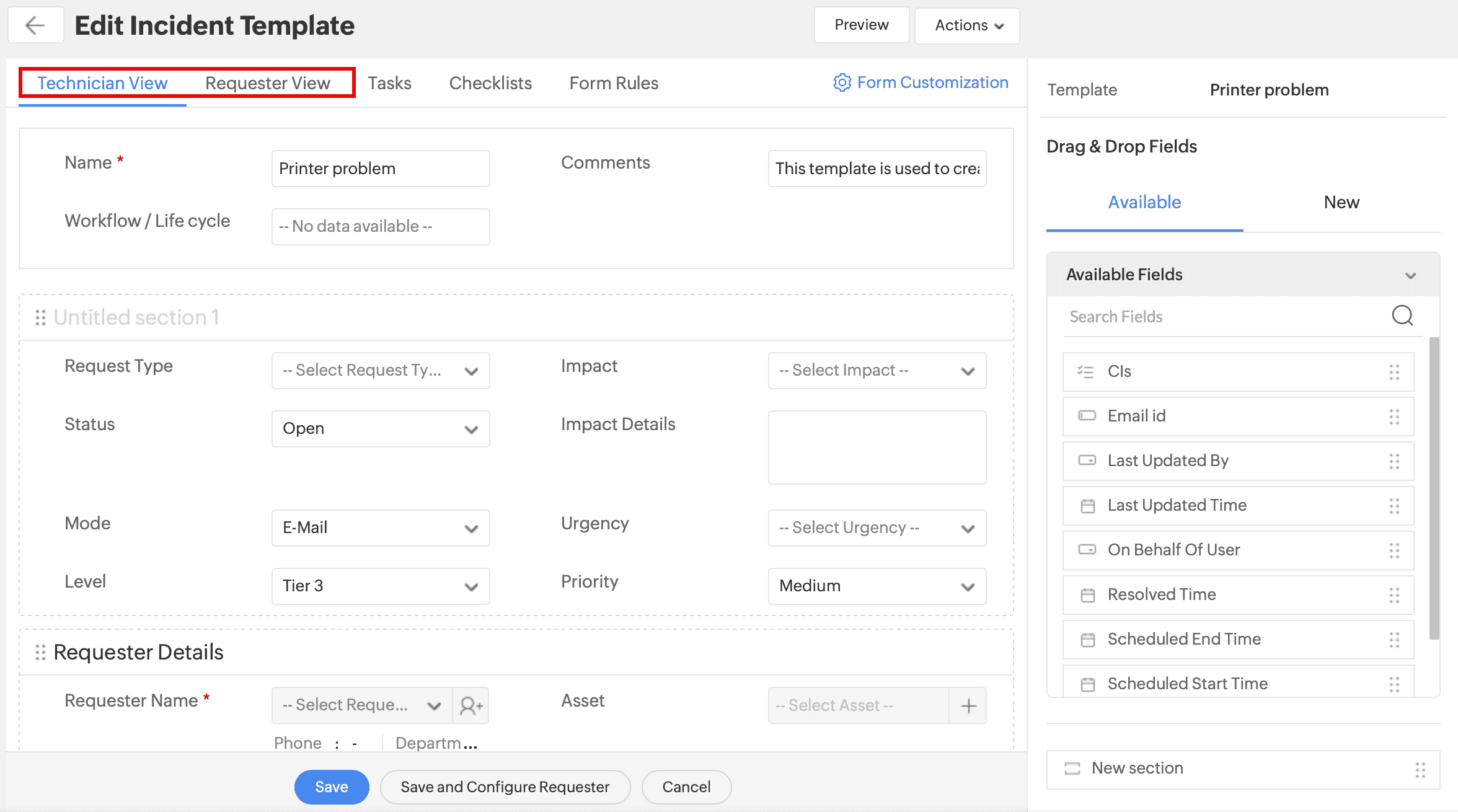Click the search magnifier in Available Fields

click(x=1402, y=316)
